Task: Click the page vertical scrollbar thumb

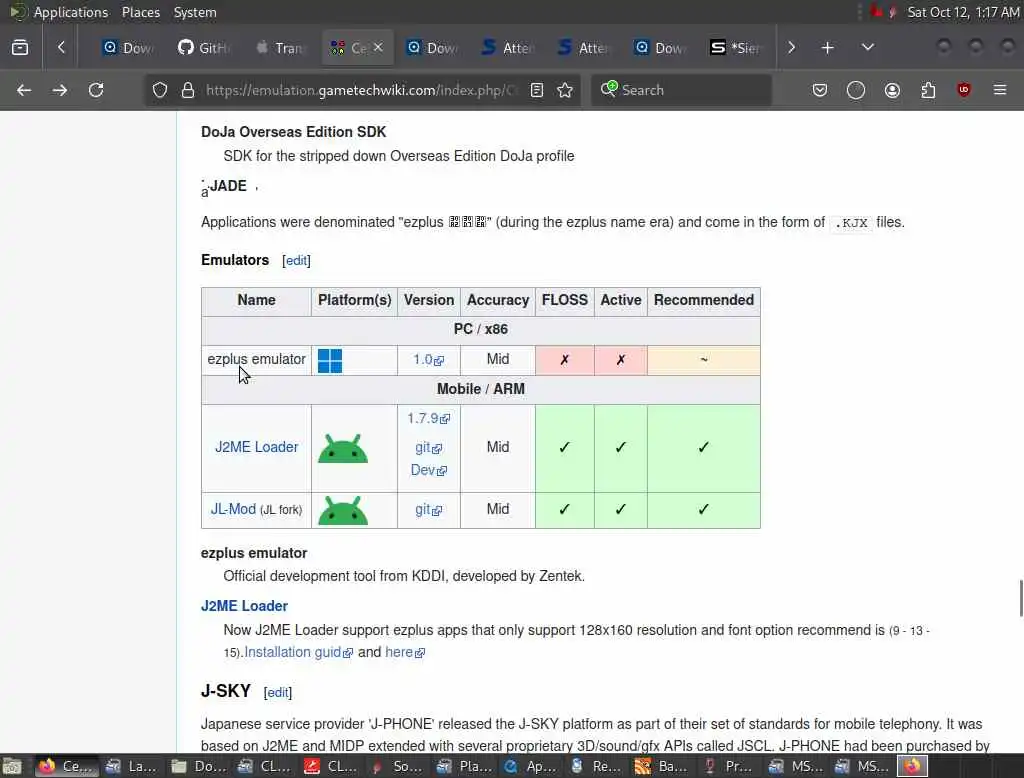Action: [x=1021, y=598]
